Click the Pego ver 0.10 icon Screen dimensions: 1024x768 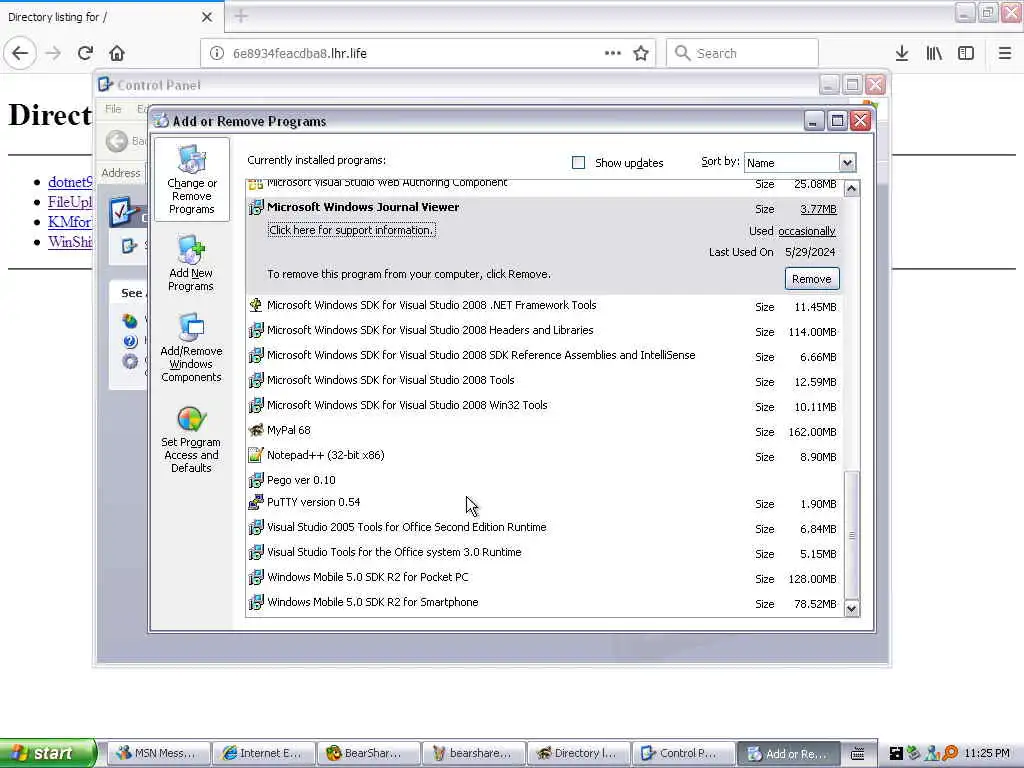[x=256, y=480]
